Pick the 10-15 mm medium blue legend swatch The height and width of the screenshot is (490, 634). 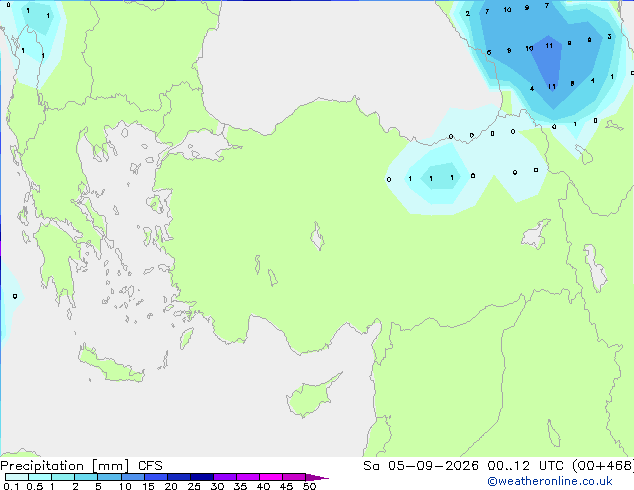[x=133, y=477]
